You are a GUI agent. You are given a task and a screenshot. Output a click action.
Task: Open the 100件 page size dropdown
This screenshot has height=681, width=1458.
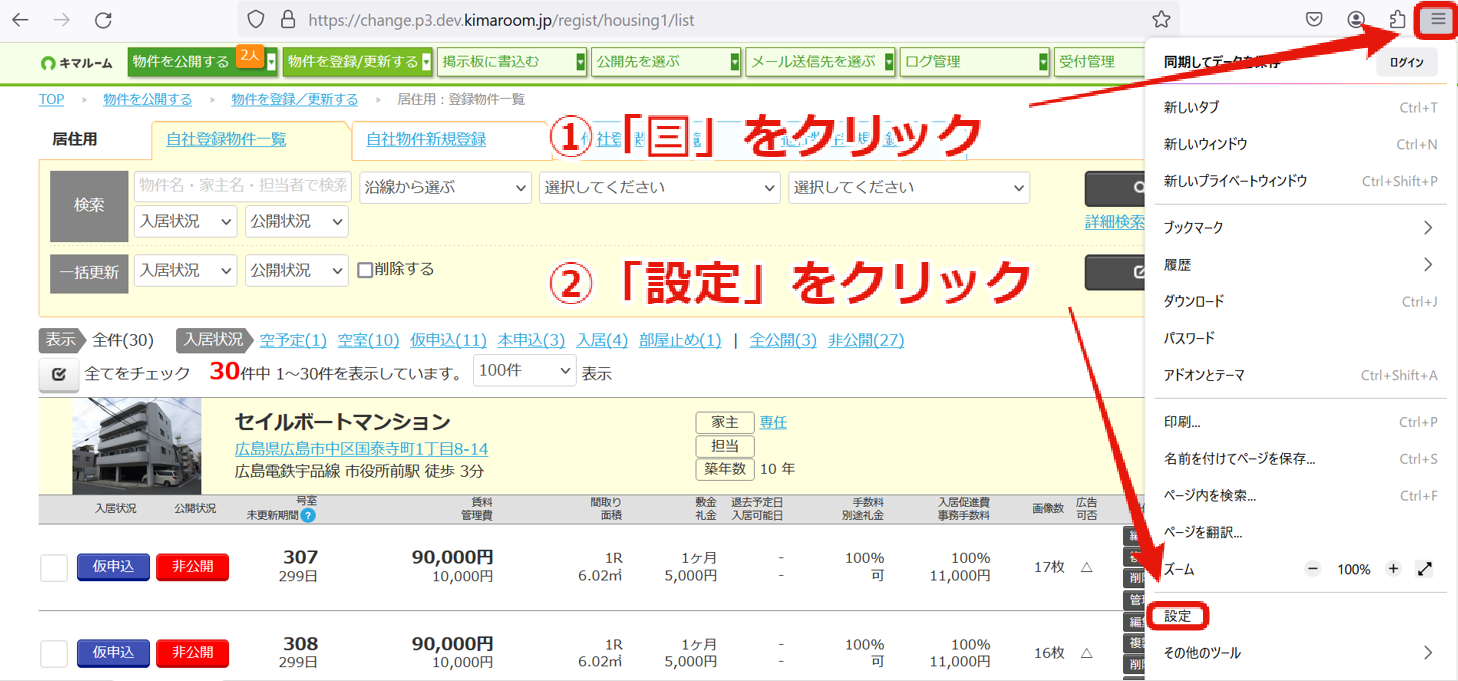point(524,371)
